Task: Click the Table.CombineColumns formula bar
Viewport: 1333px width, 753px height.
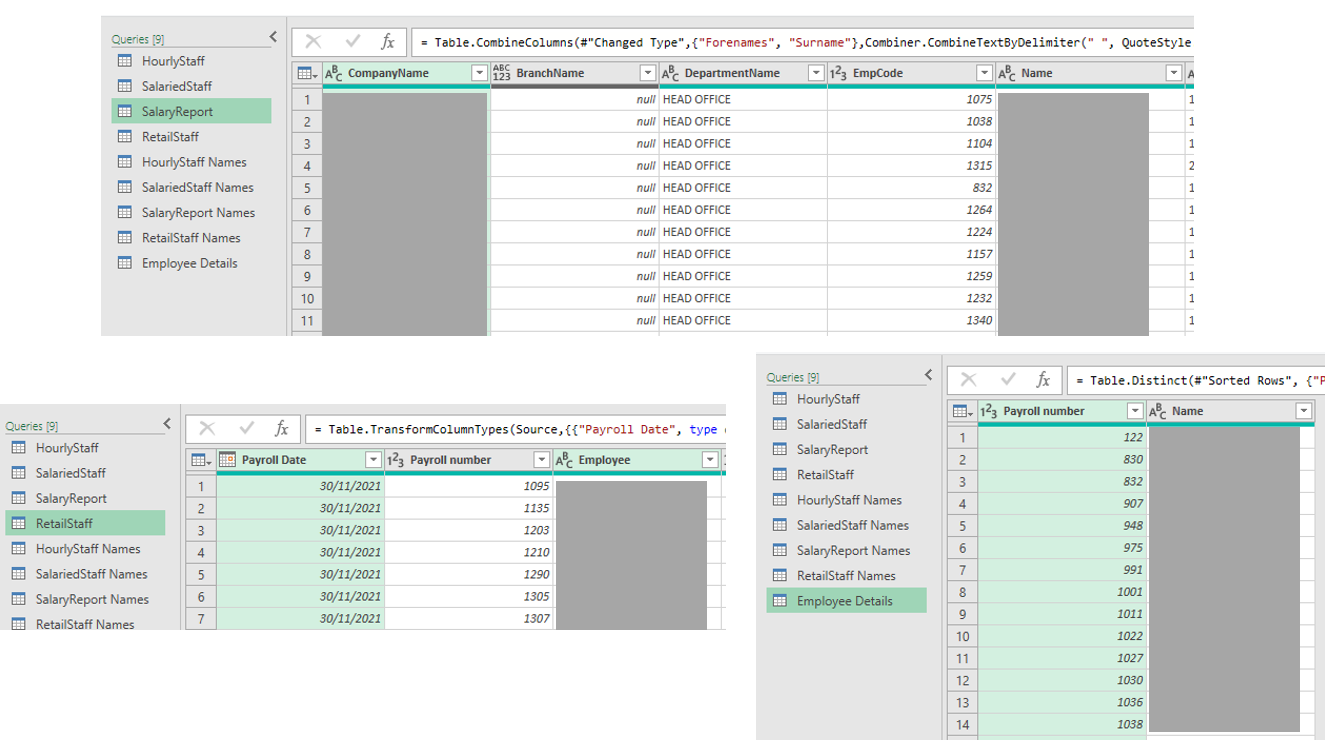Action: point(802,42)
